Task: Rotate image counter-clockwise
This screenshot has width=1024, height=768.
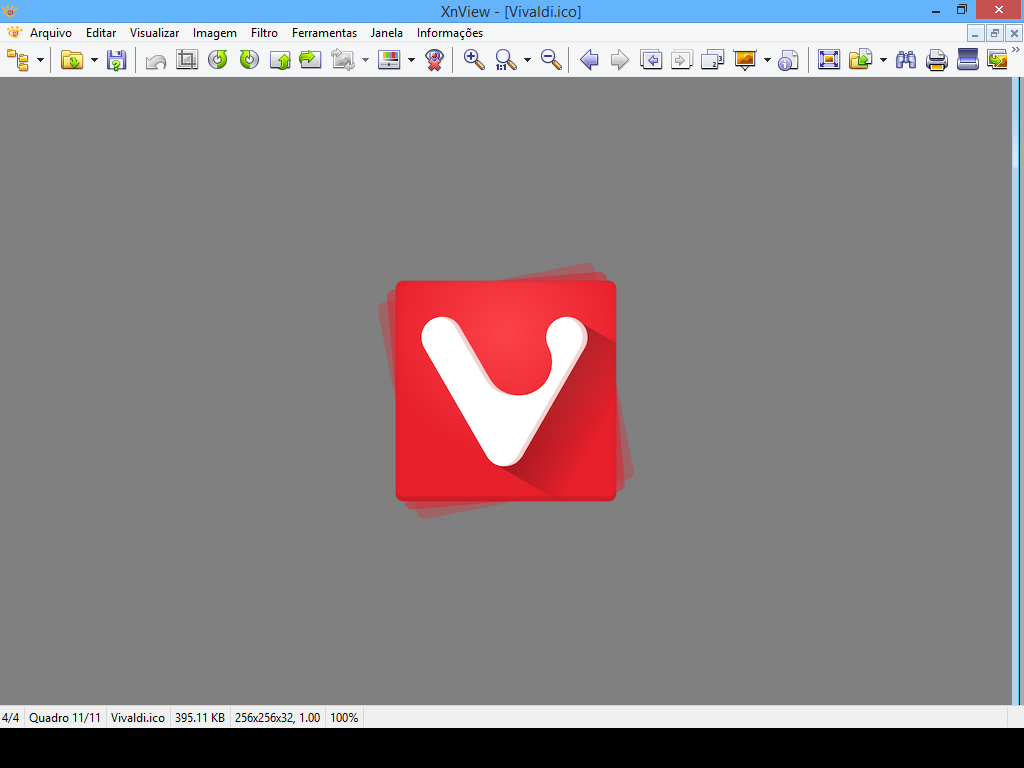Action: click(x=217, y=60)
